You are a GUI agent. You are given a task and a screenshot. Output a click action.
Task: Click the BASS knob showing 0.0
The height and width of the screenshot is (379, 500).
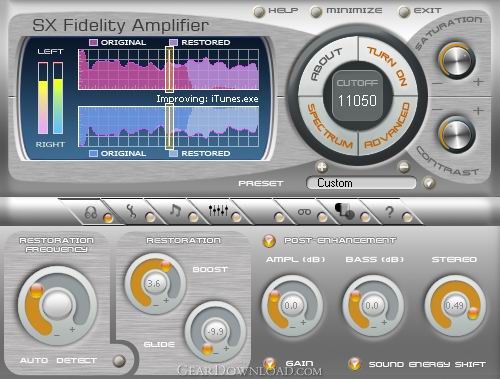[372, 305]
